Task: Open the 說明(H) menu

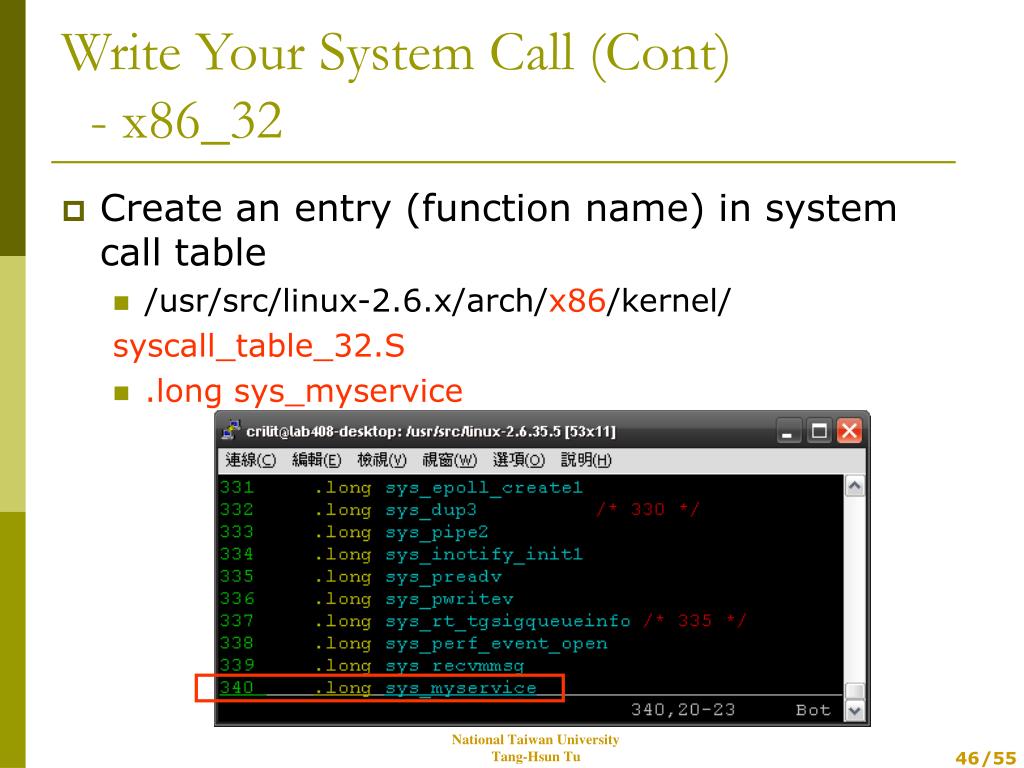Action: tap(586, 460)
